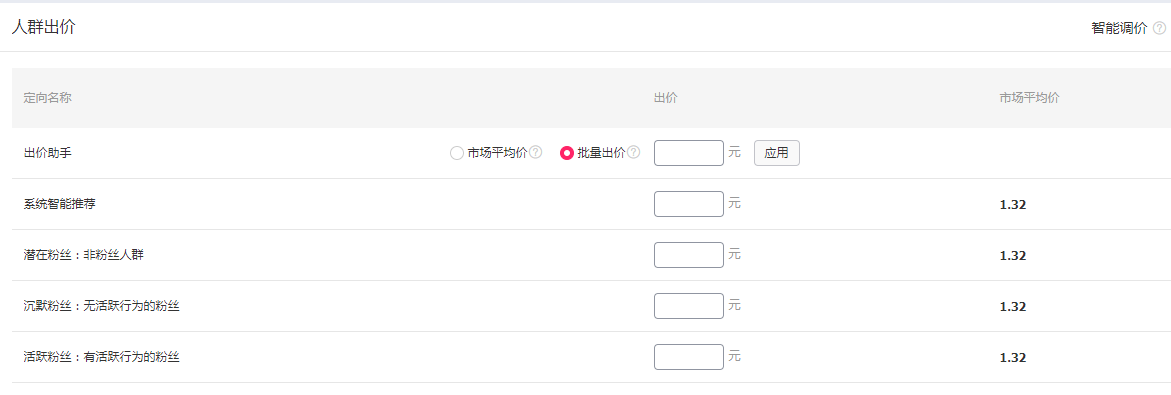This screenshot has width=1171, height=395.
Task: Click the 市场平均价 column header
Action: (1029, 98)
